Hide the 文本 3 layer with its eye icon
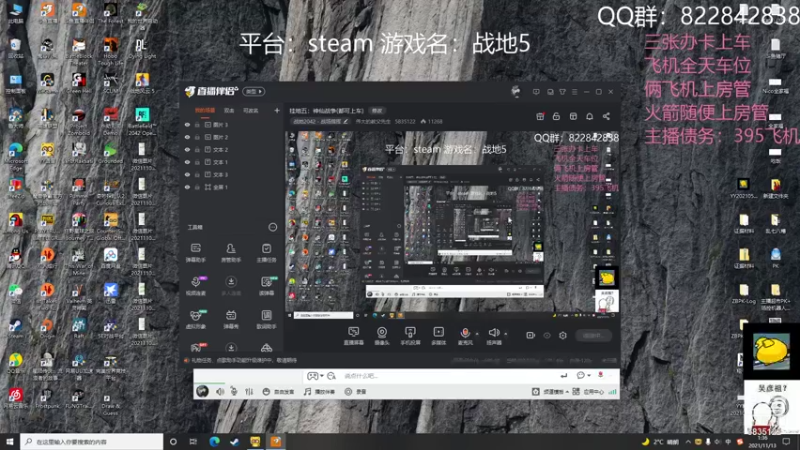The height and width of the screenshot is (450, 800). point(187,174)
